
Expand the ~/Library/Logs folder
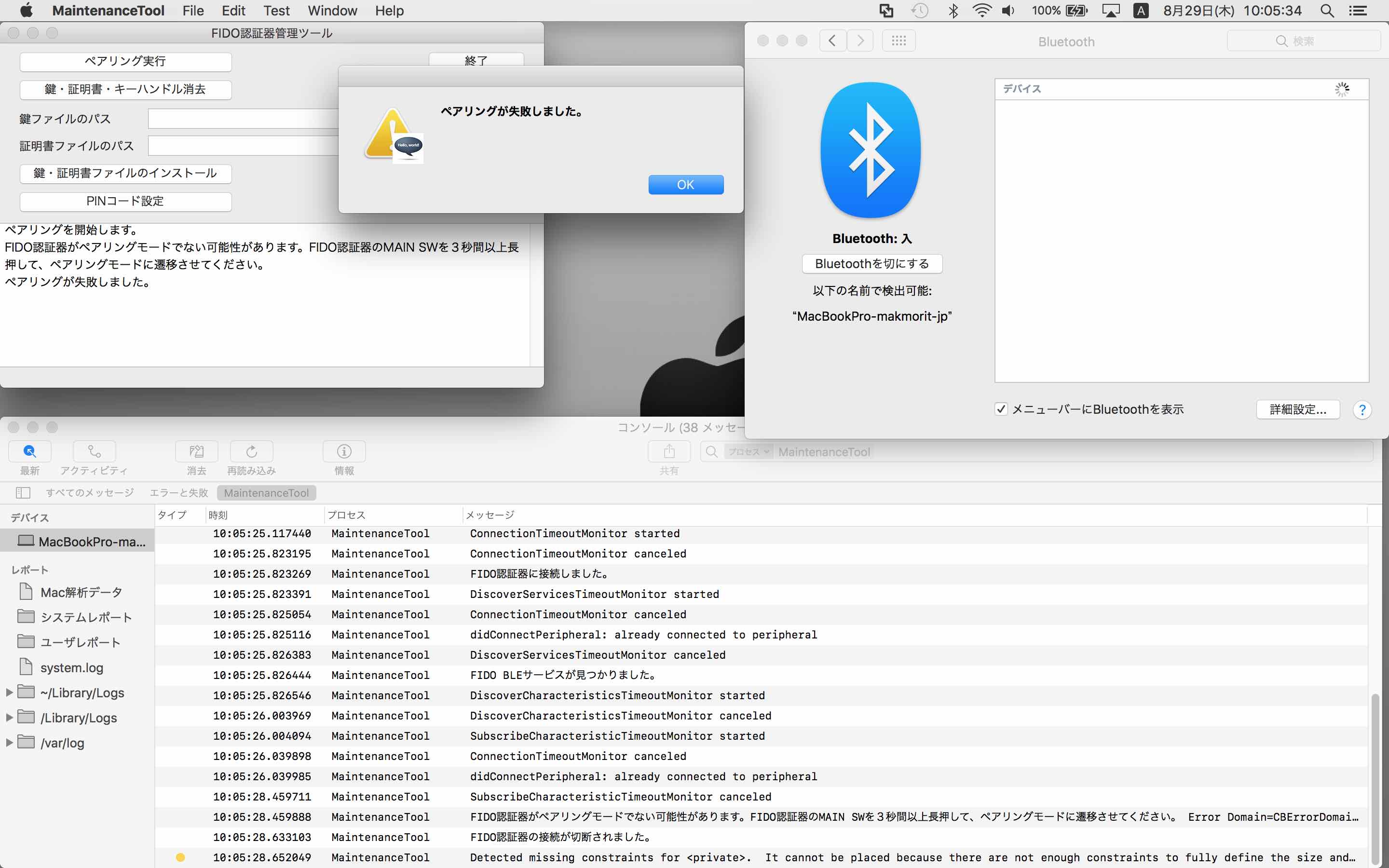tap(9, 692)
